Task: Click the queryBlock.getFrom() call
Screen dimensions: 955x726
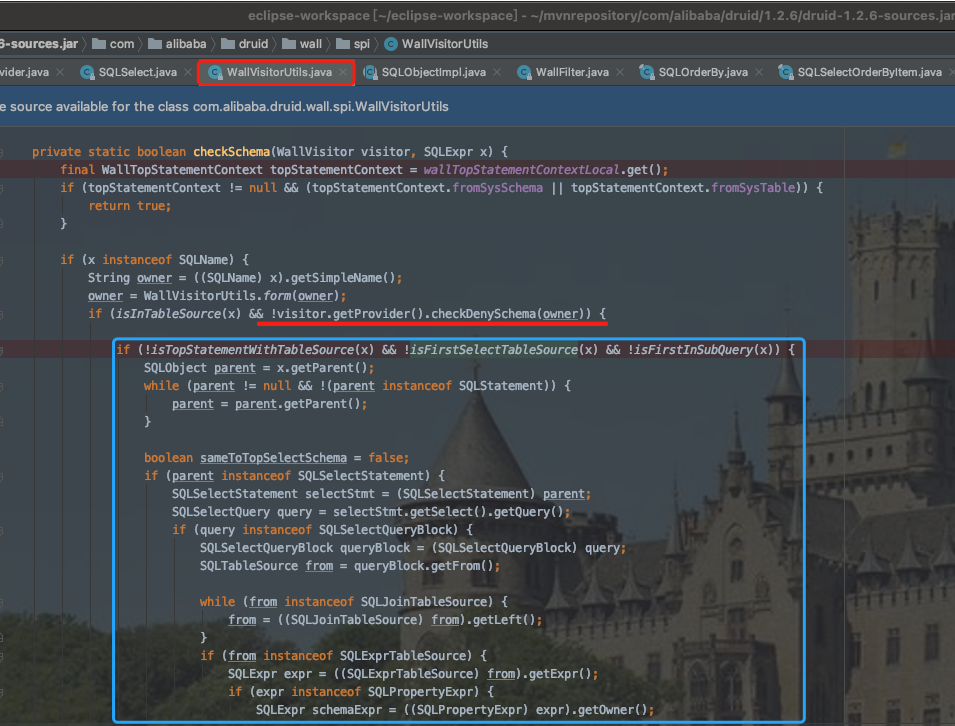Action: tap(423, 566)
